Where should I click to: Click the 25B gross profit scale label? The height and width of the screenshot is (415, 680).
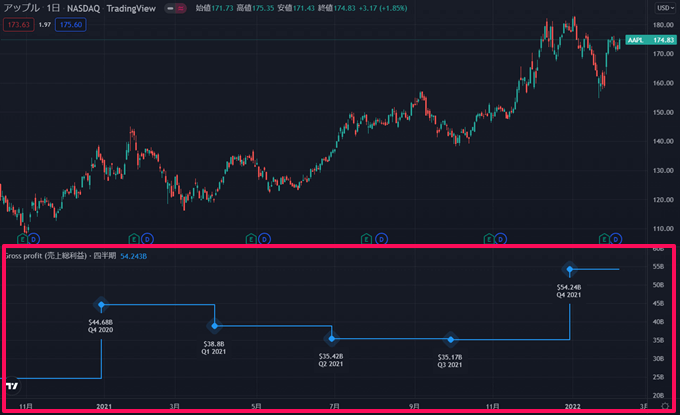coord(658,377)
